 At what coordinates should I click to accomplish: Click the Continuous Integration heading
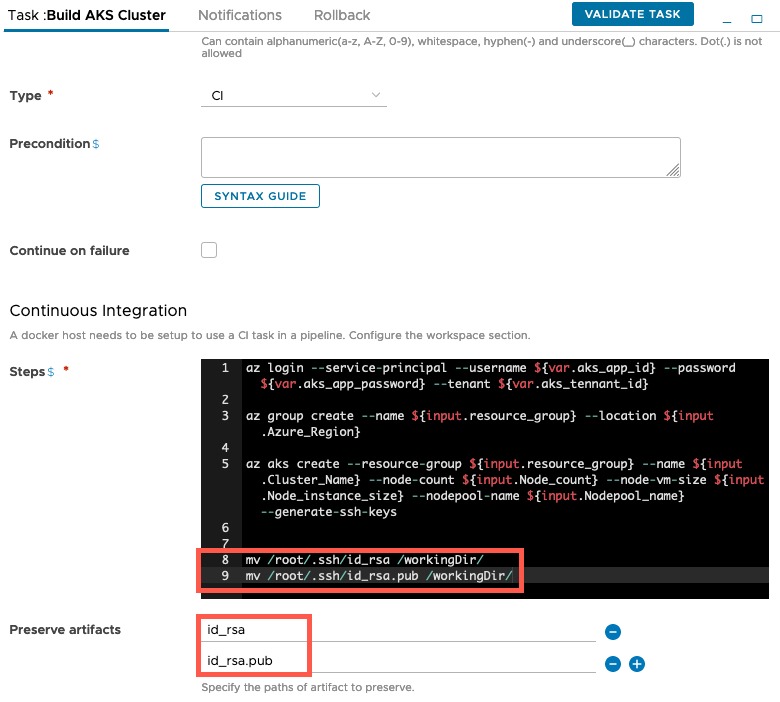click(98, 310)
